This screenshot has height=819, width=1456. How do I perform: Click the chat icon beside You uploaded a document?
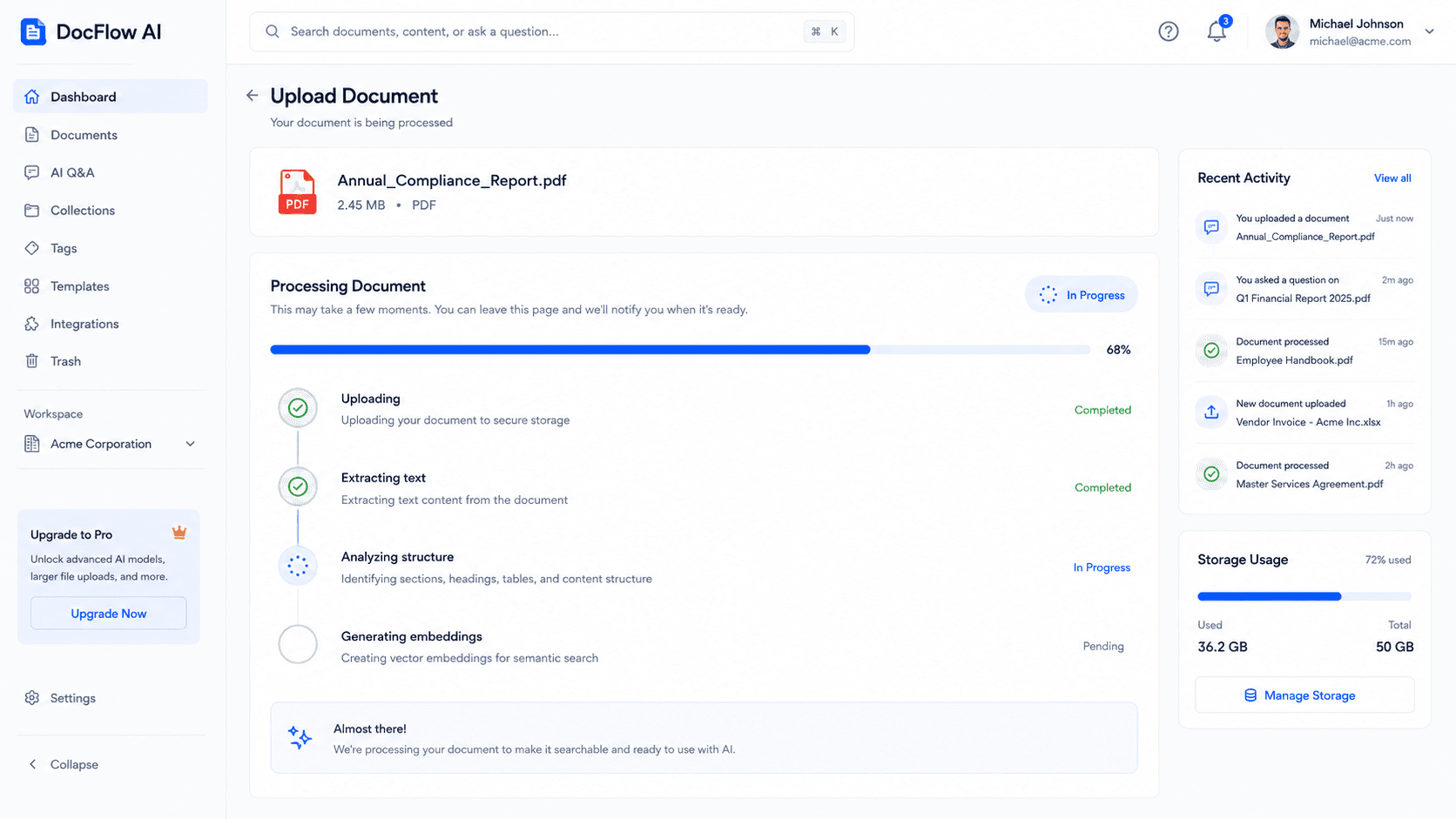(x=1211, y=227)
